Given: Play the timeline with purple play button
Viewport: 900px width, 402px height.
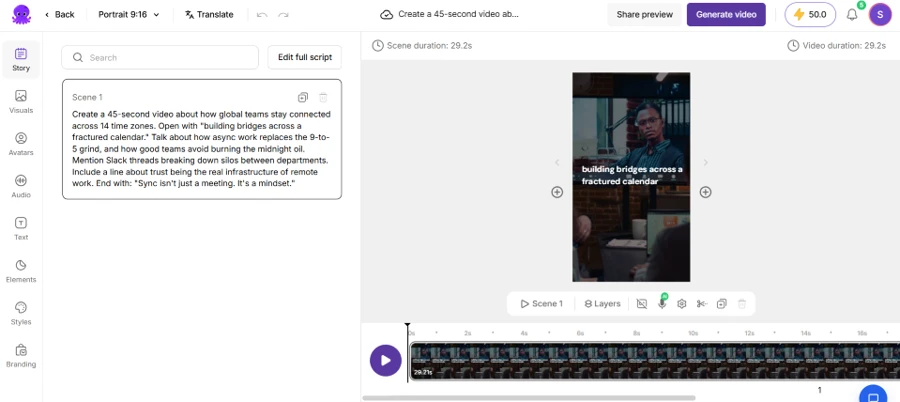Looking at the screenshot, I should pos(386,361).
